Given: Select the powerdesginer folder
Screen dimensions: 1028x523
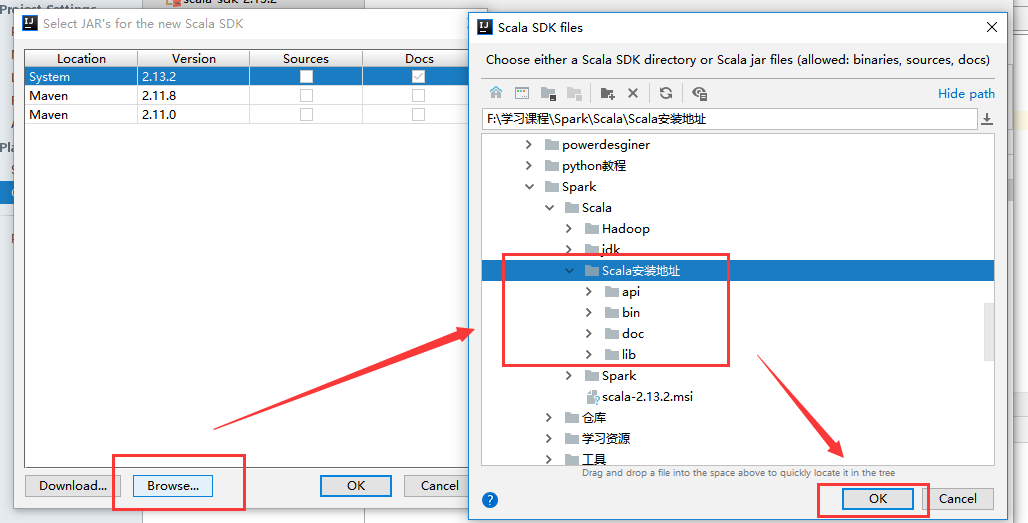Looking at the screenshot, I should [606, 145].
